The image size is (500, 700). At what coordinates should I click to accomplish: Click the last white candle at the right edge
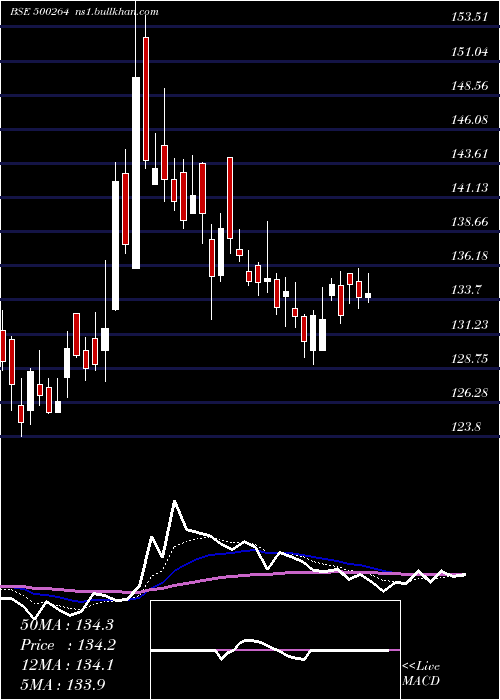pyautogui.click(x=368, y=295)
